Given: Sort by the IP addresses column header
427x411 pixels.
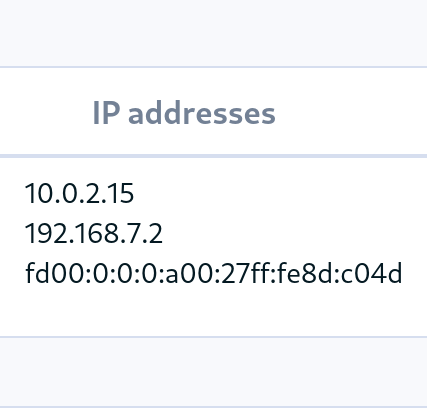Looking at the screenshot, I should point(184,113).
